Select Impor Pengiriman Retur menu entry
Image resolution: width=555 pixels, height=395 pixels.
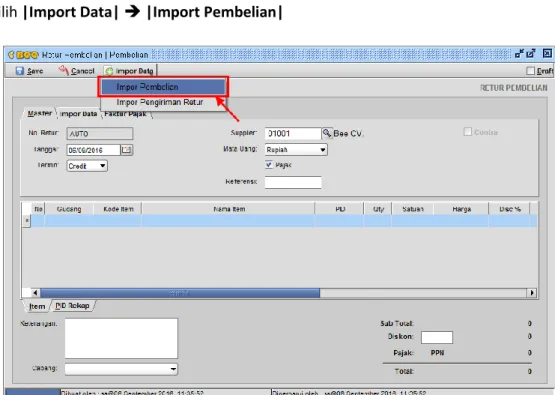tap(163, 102)
